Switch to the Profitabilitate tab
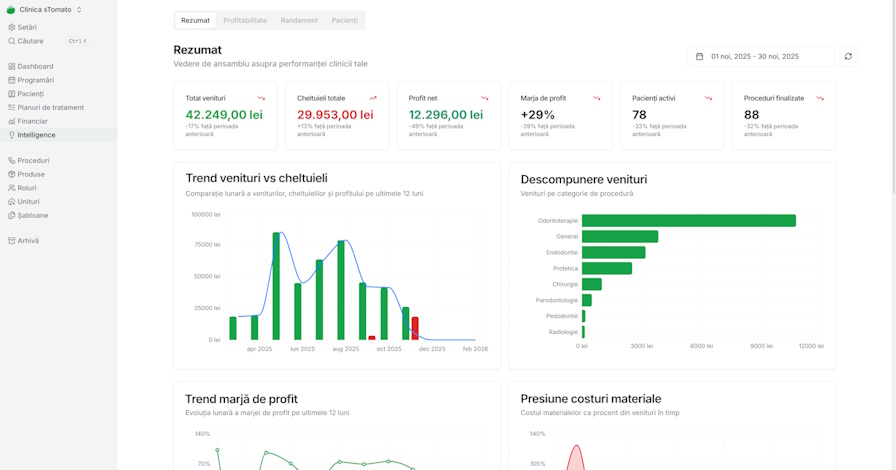 tap(245, 20)
